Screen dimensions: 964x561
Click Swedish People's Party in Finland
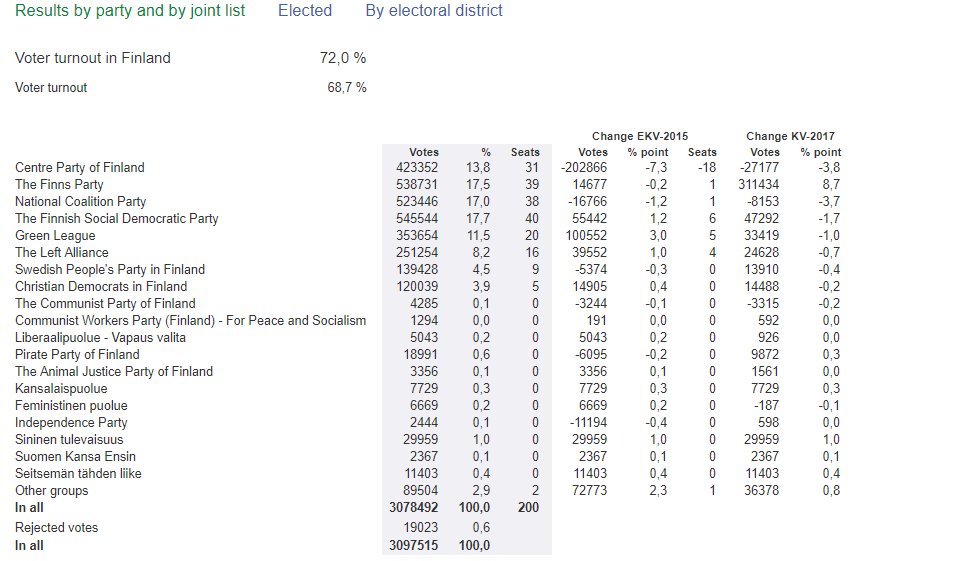point(110,270)
